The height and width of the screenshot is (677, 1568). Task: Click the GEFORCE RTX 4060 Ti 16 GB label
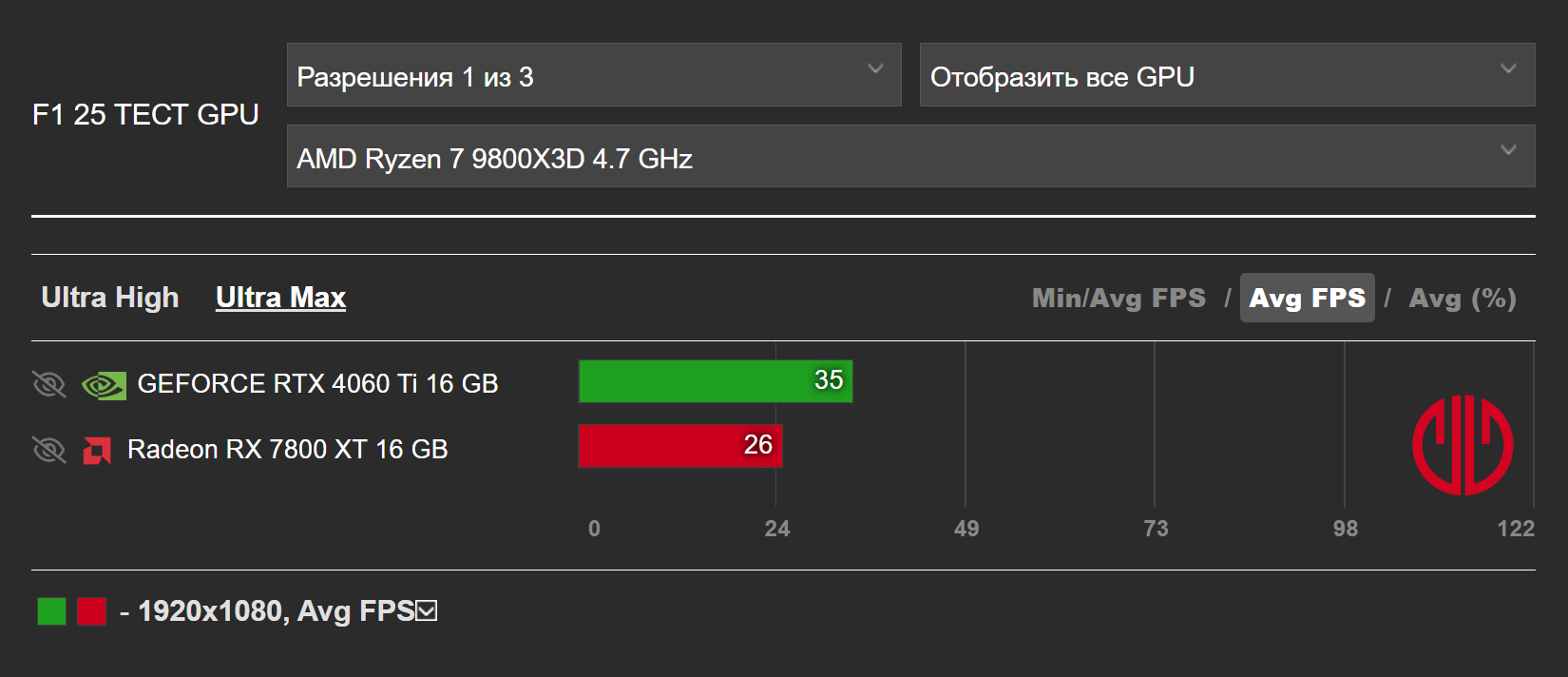[x=317, y=384]
